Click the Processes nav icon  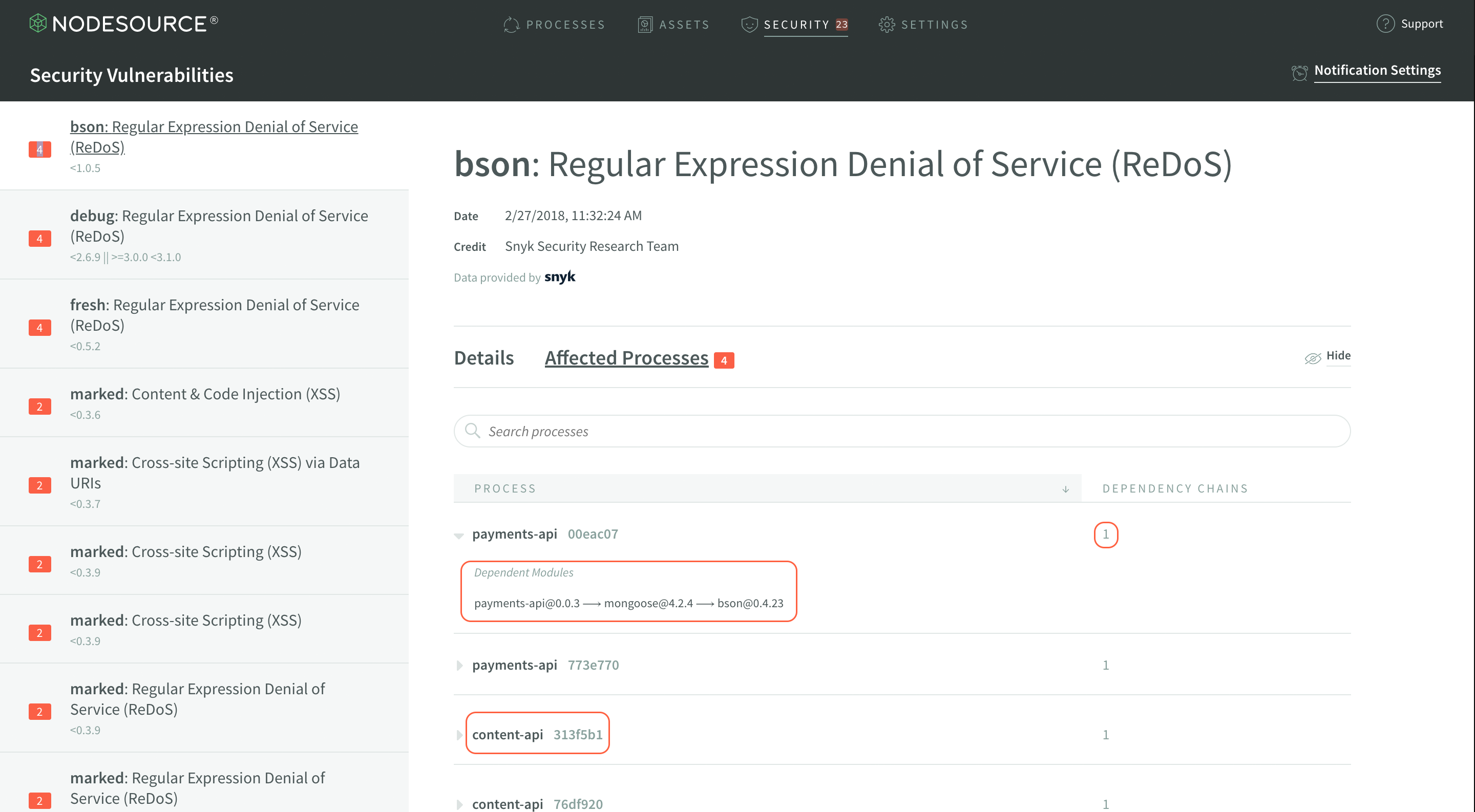coord(511,25)
